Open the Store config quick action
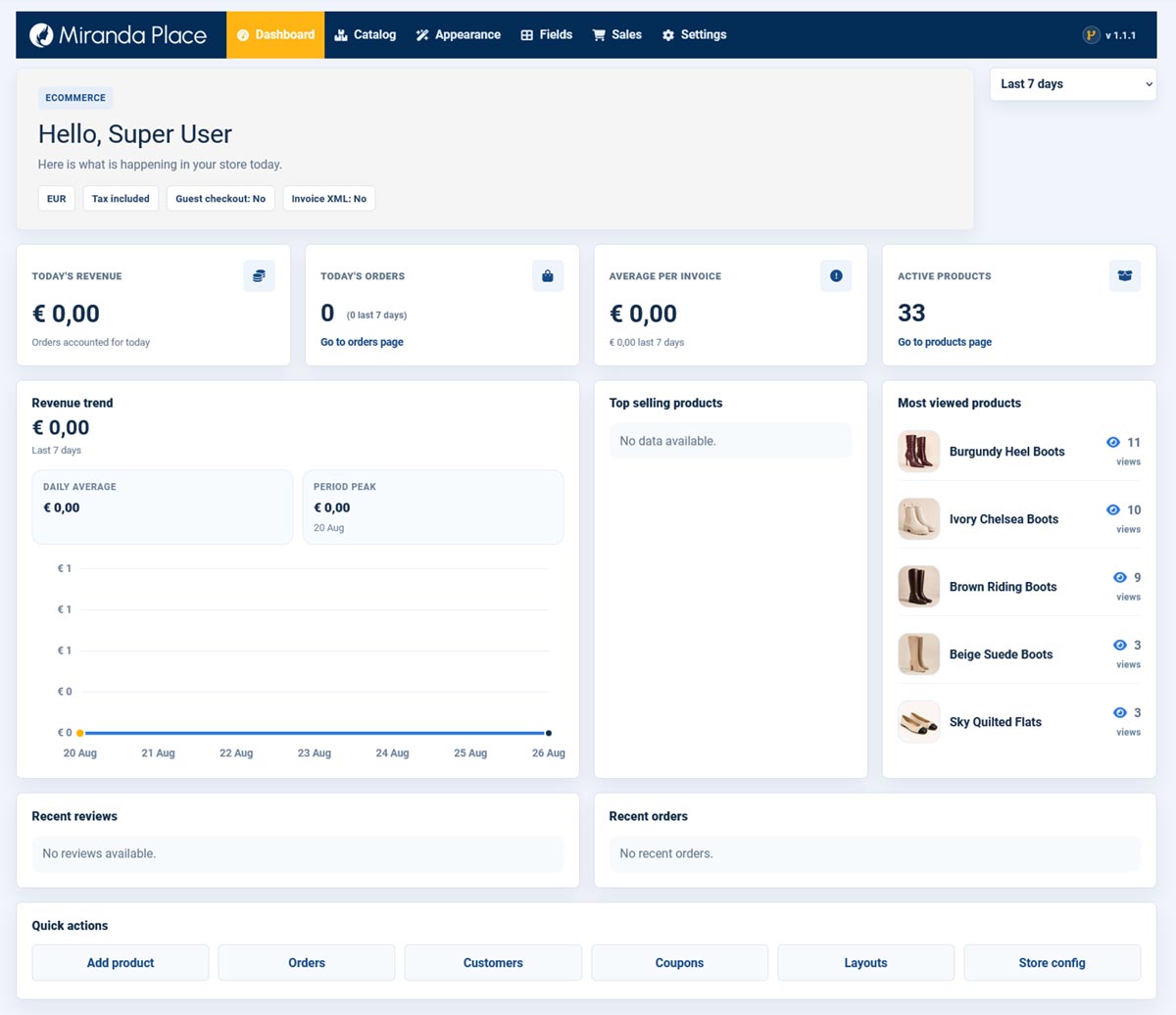This screenshot has height=1015, width=1176. tap(1053, 963)
